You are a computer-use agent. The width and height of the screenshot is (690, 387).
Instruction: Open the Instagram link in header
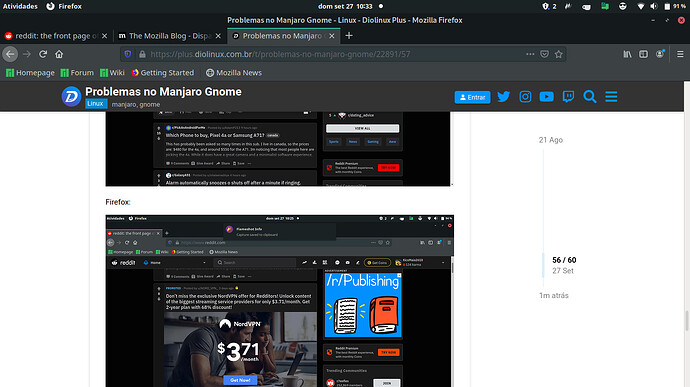(x=525, y=96)
